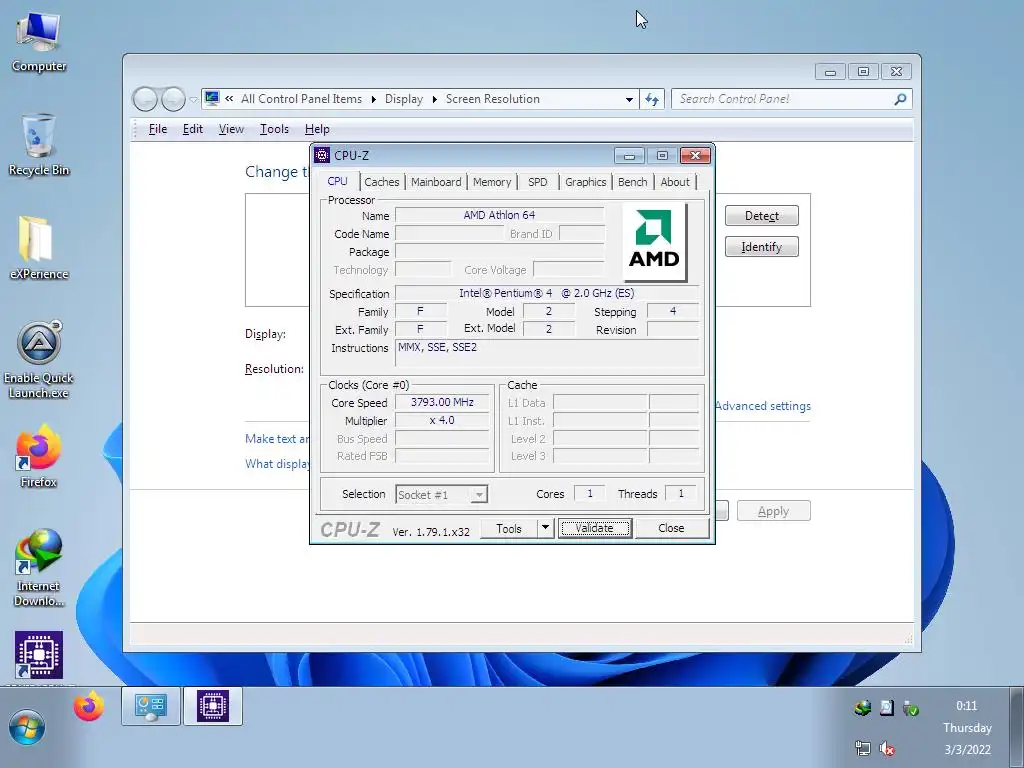Click the Close button in CPU-Z
This screenshot has height=768, width=1024.
point(671,528)
